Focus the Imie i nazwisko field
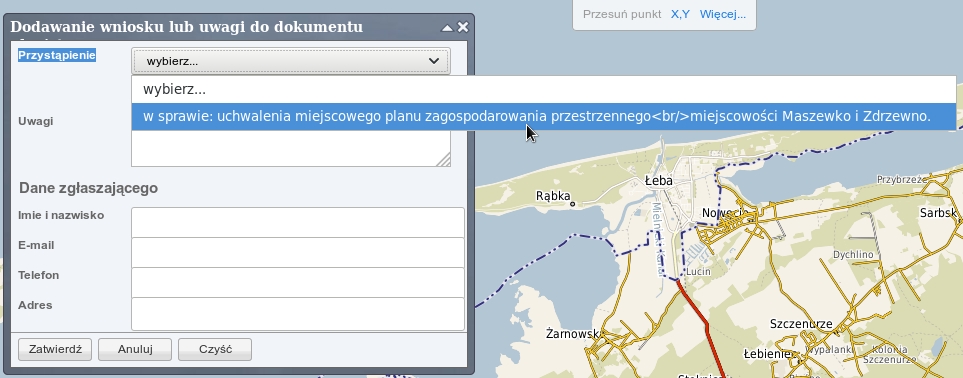 pos(298,222)
